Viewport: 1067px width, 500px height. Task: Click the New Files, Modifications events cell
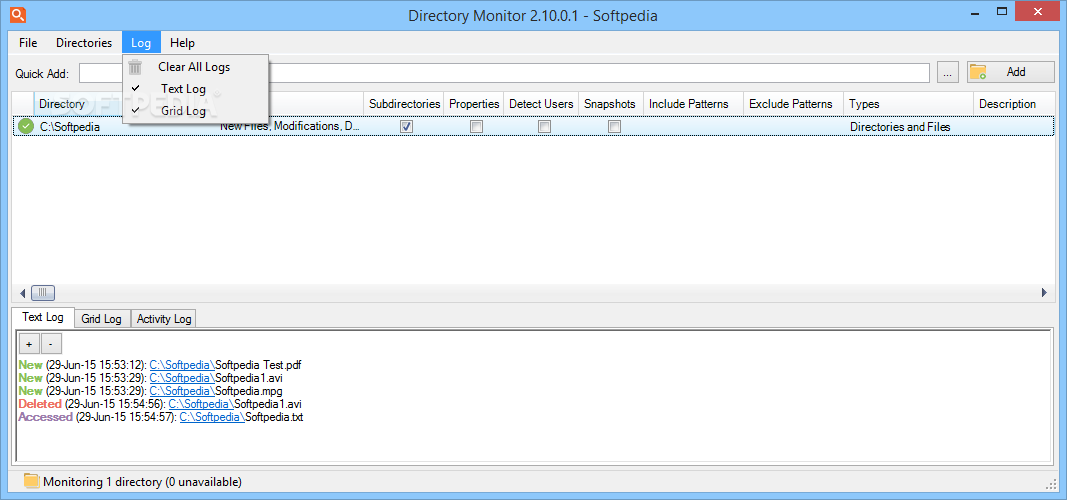point(290,127)
